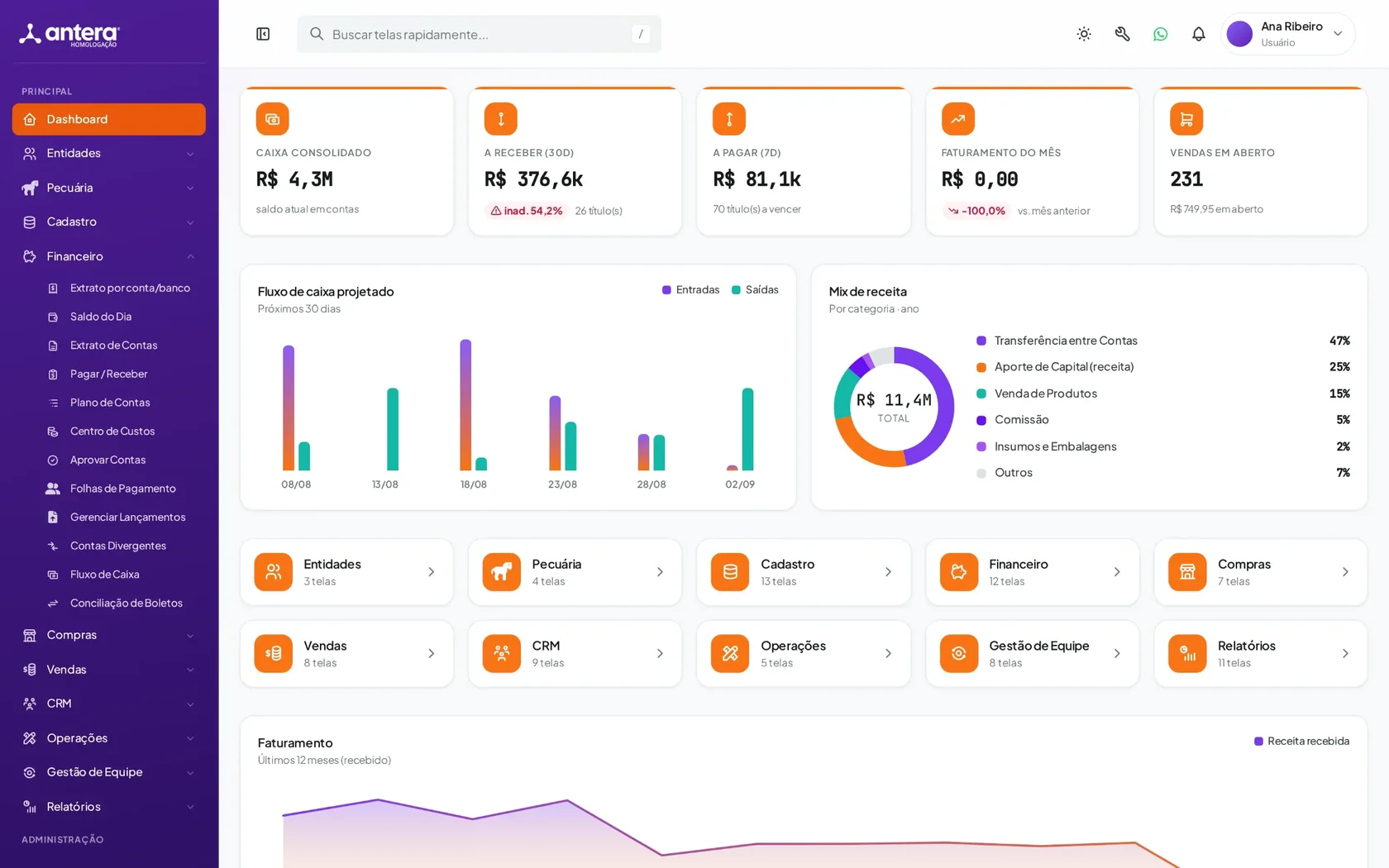The image size is (1389, 868).
Task: Click Ana Ribeiro's avatar
Action: pos(1239,34)
